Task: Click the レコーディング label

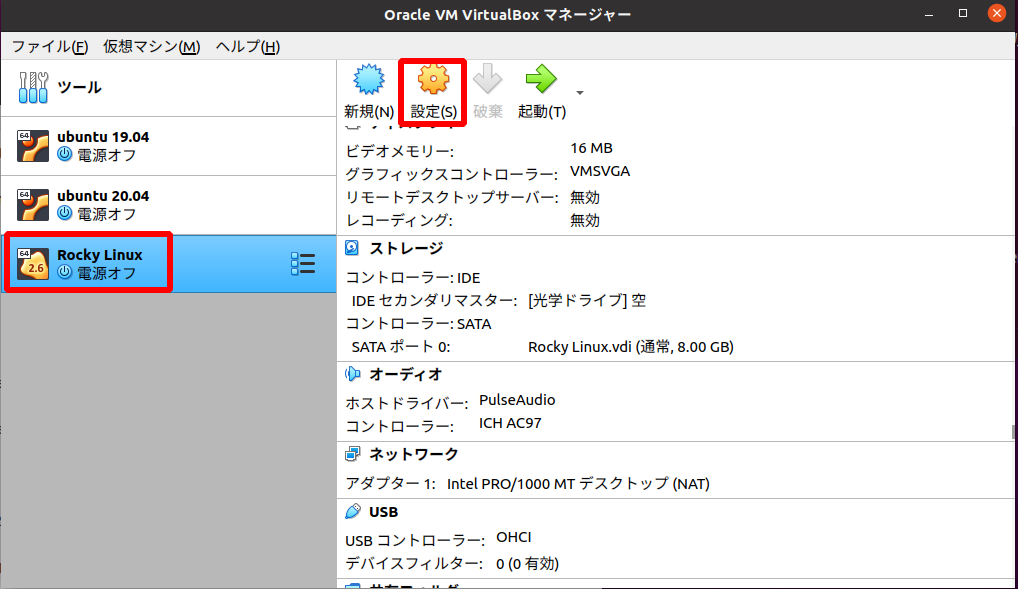Action: coord(399,221)
